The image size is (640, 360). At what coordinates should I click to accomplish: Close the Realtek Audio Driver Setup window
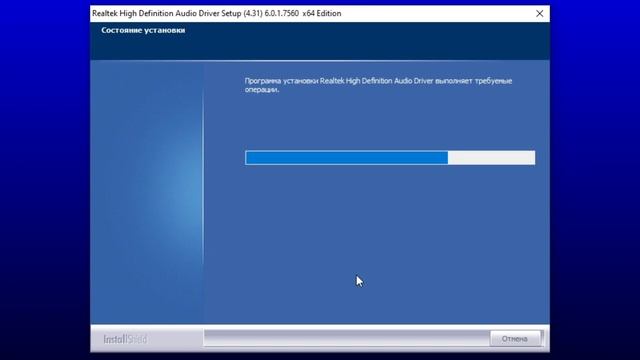click(540, 13)
